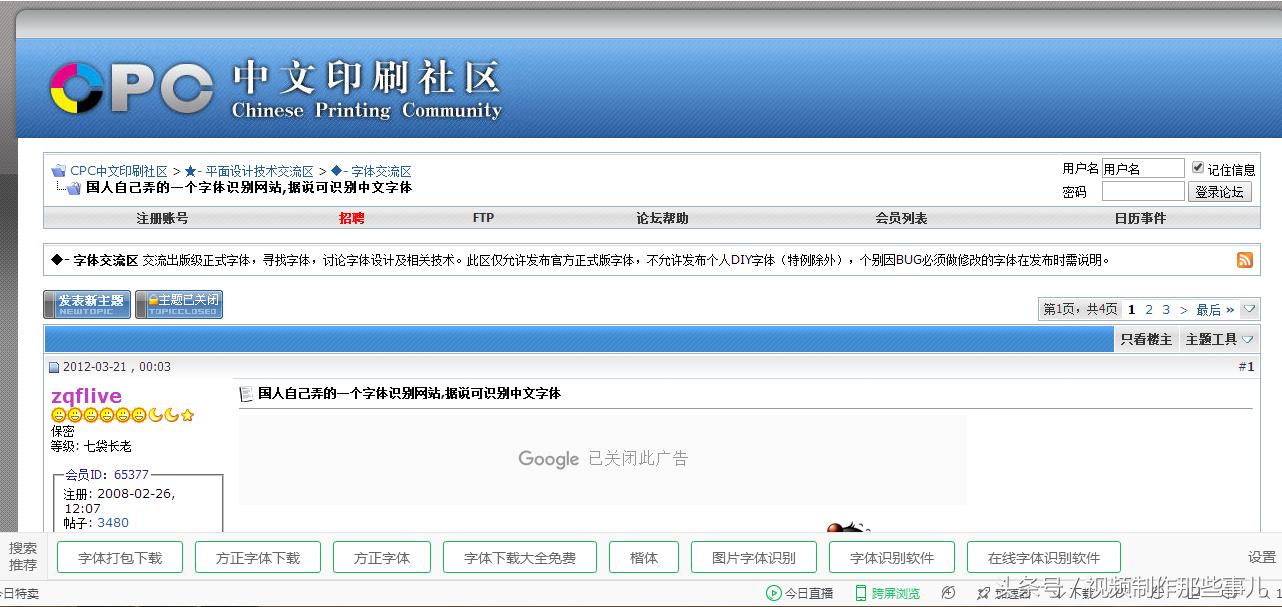Open the 论坛帮助 menu item
The height and width of the screenshot is (607, 1282).
(x=660, y=218)
